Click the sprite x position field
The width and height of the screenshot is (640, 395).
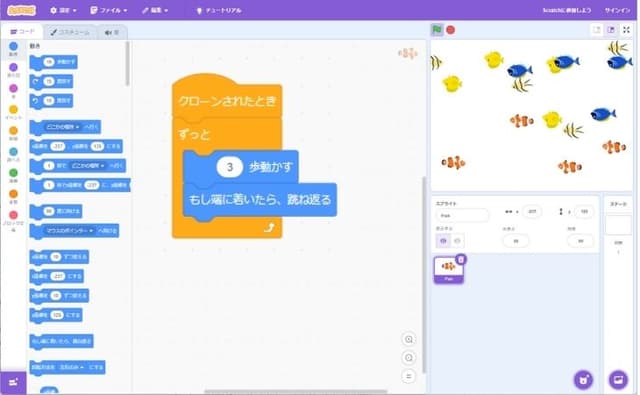(532, 211)
